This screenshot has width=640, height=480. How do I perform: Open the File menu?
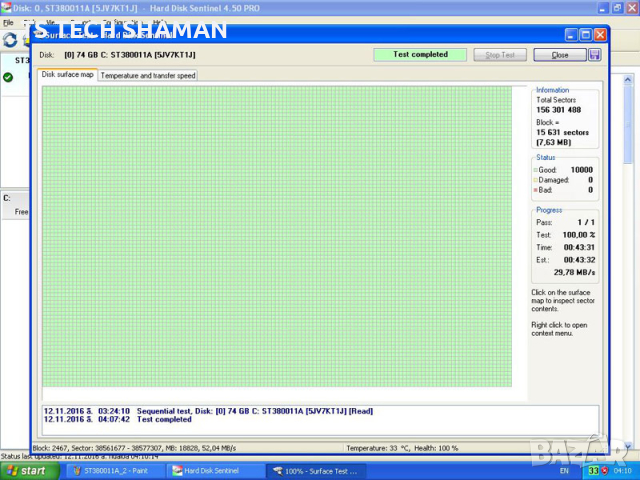8,22
